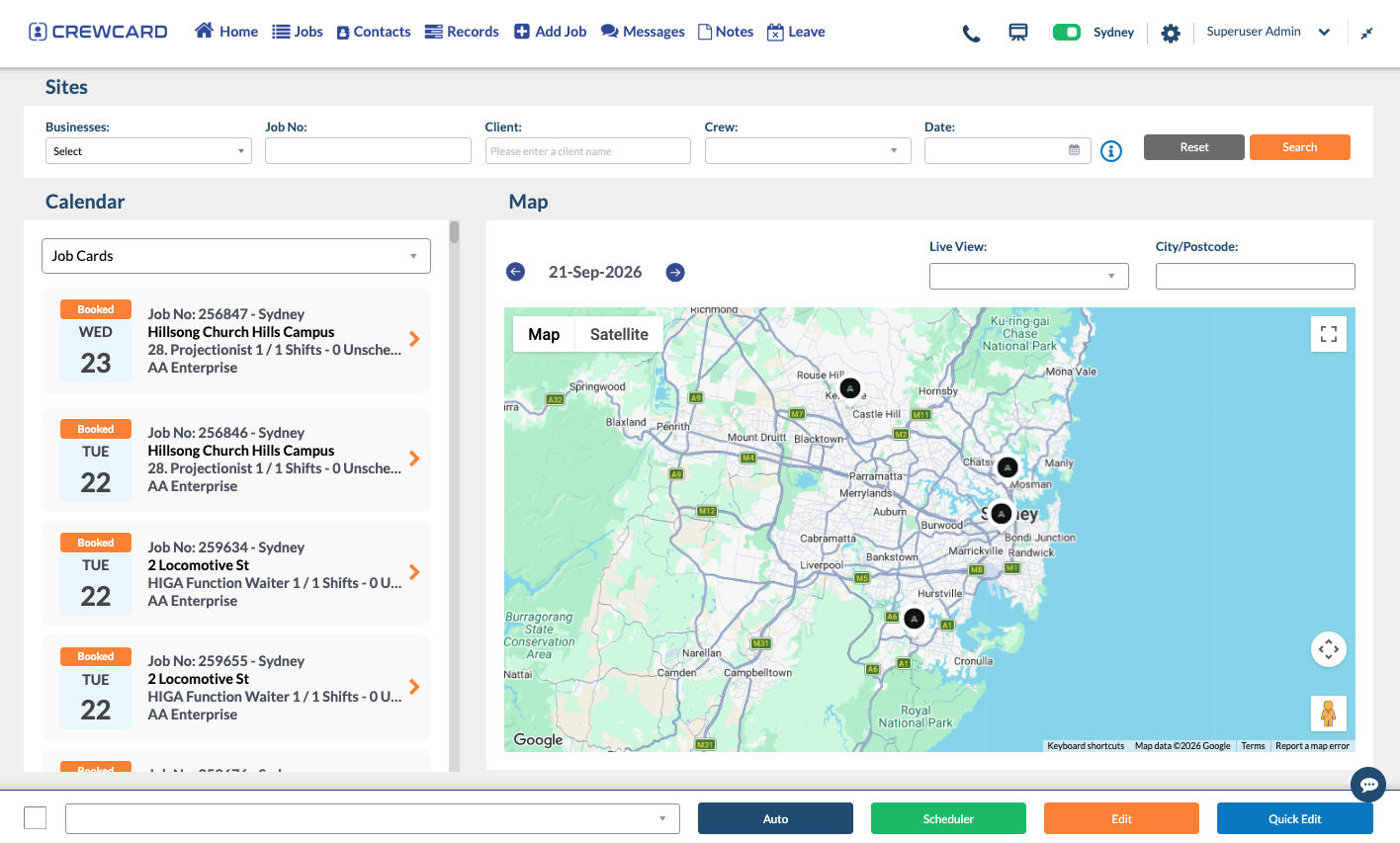Open the settings gear icon
This screenshot has height=843, width=1400.
click(1171, 33)
